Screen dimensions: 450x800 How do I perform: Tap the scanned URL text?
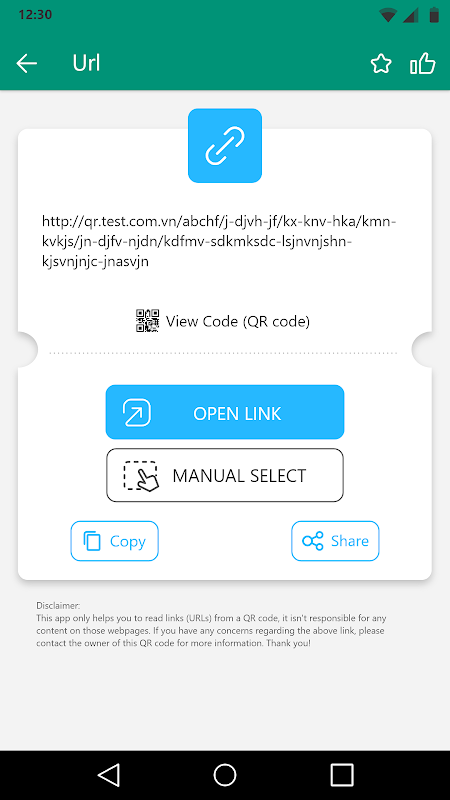219,241
